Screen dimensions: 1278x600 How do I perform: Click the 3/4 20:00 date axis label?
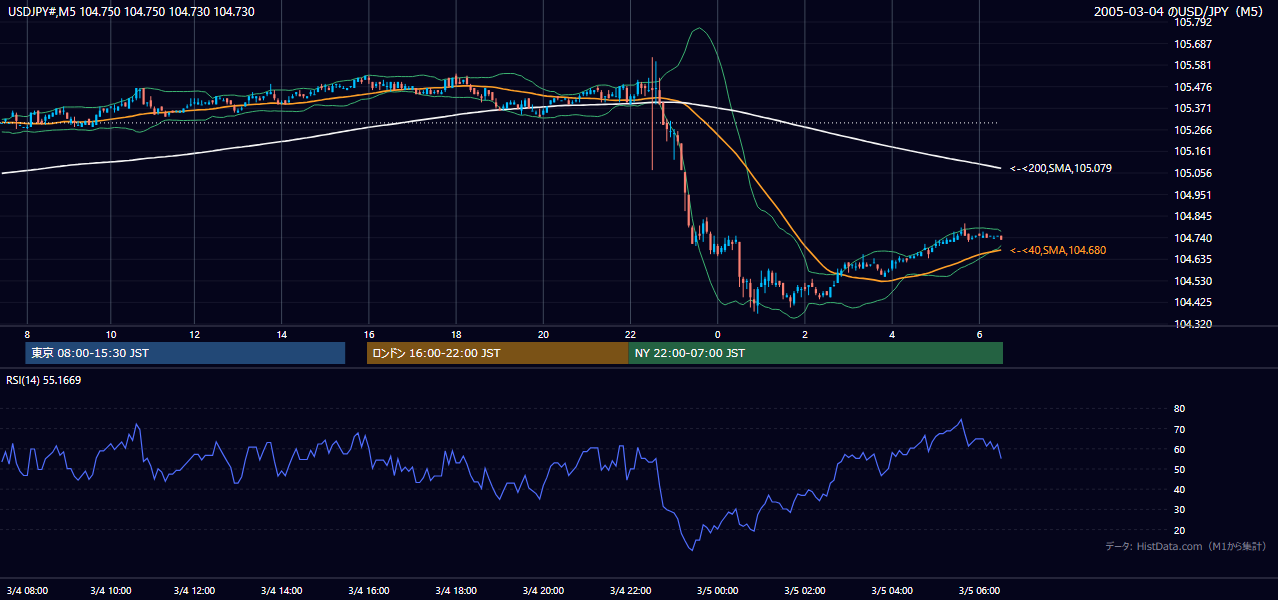coord(543,590)
